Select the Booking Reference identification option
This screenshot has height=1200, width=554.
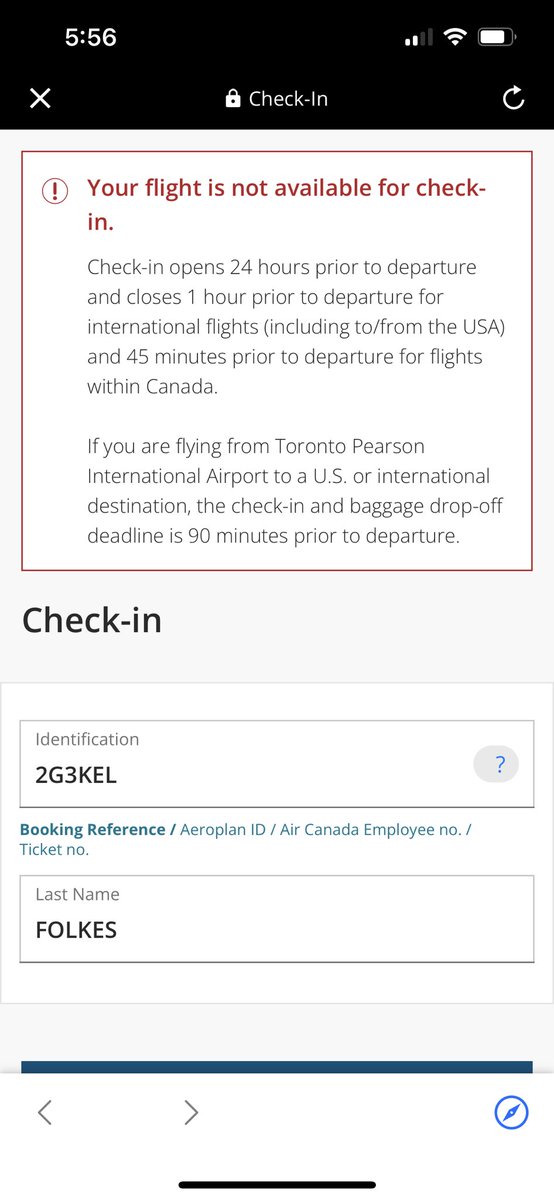92,830
